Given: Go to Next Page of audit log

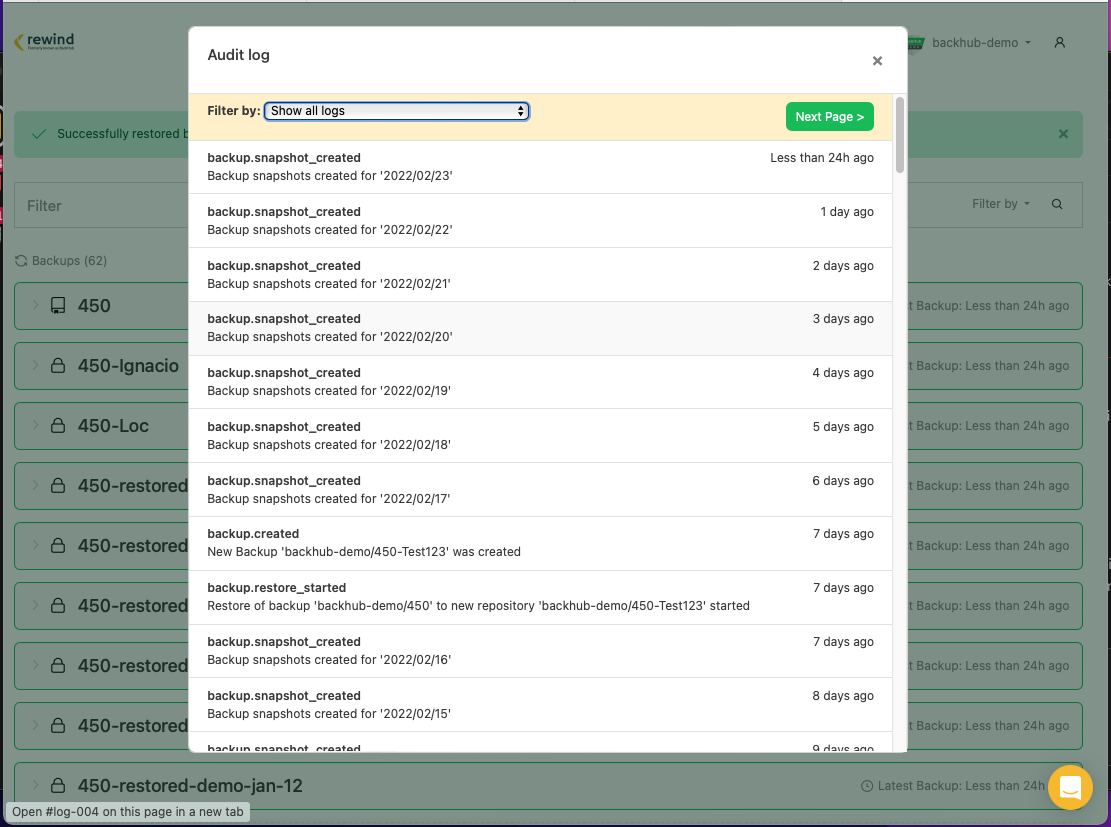Looking at the screenshot, I should [x=829, y=116].
